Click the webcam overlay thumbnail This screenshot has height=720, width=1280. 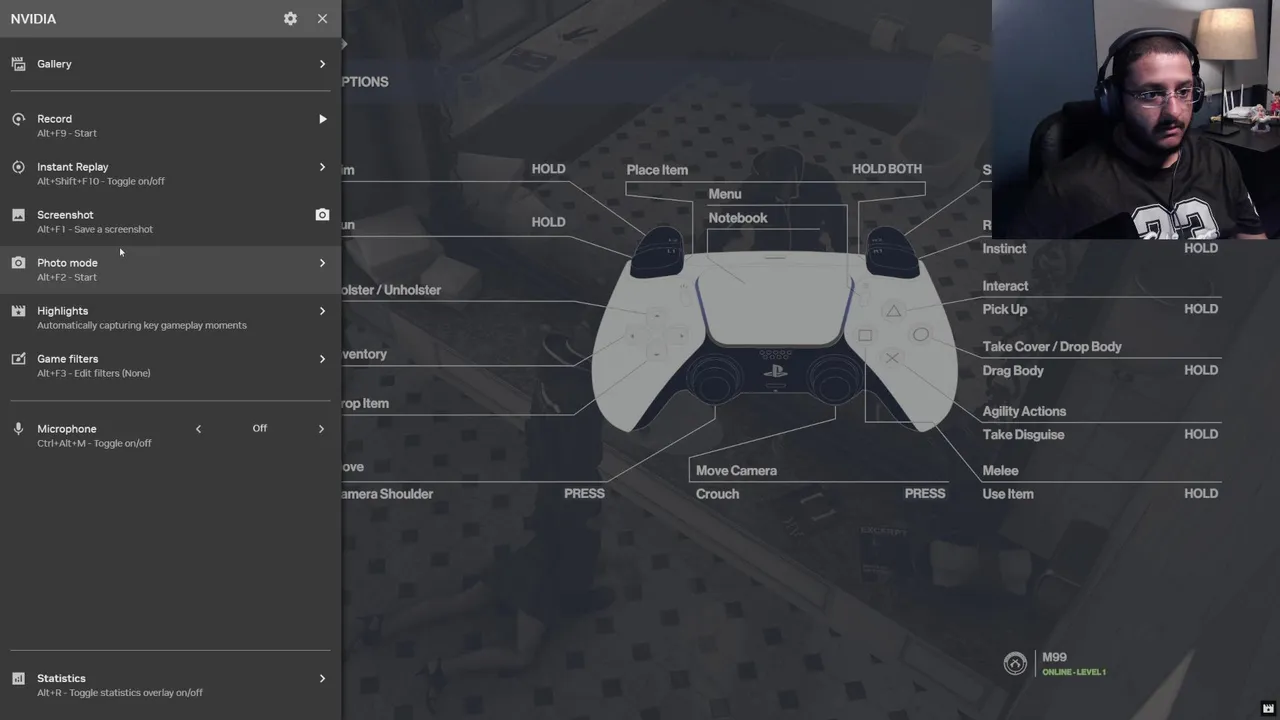tap(1136, 119)
